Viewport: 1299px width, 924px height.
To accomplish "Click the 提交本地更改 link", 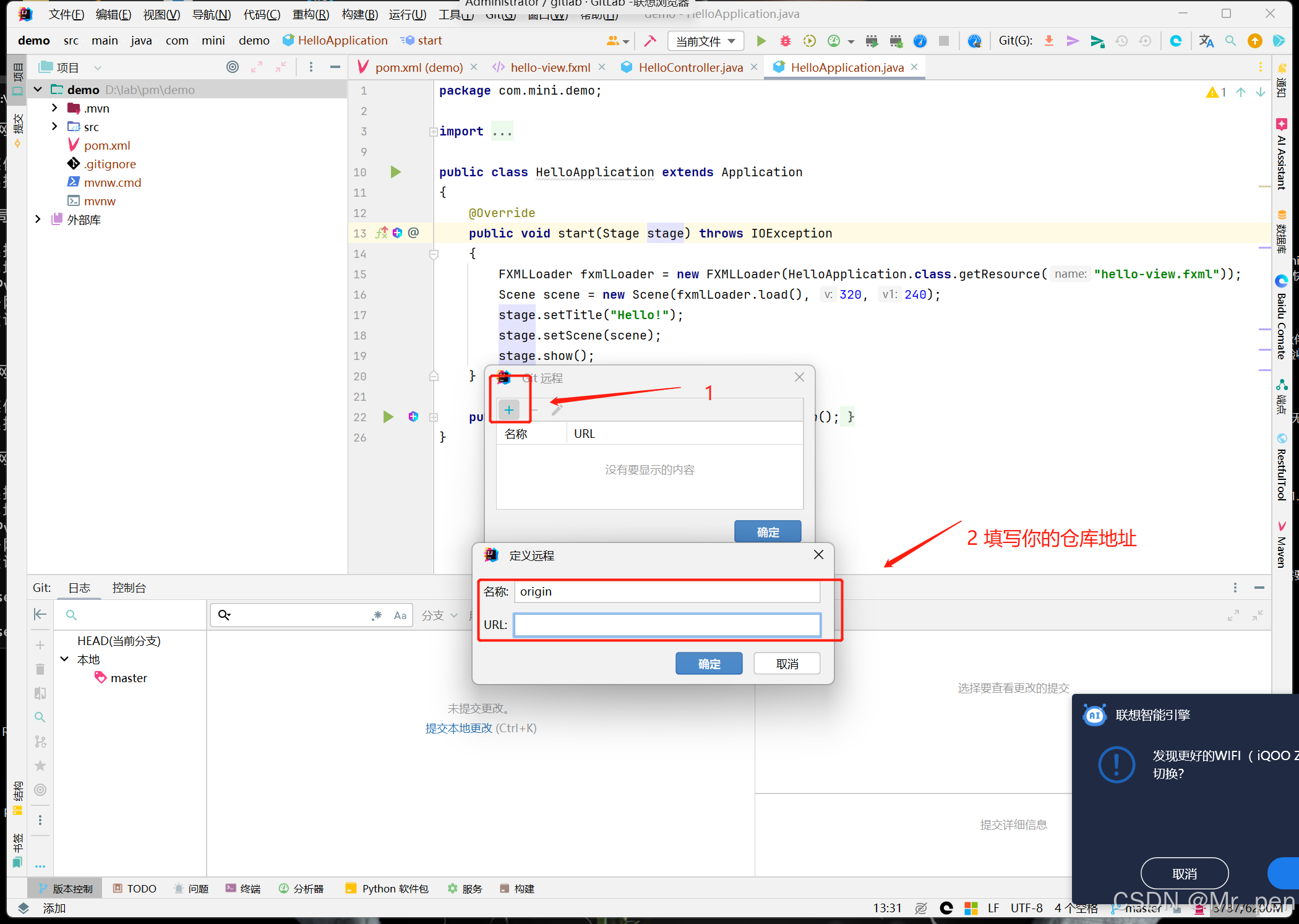I will click(458, 728).
